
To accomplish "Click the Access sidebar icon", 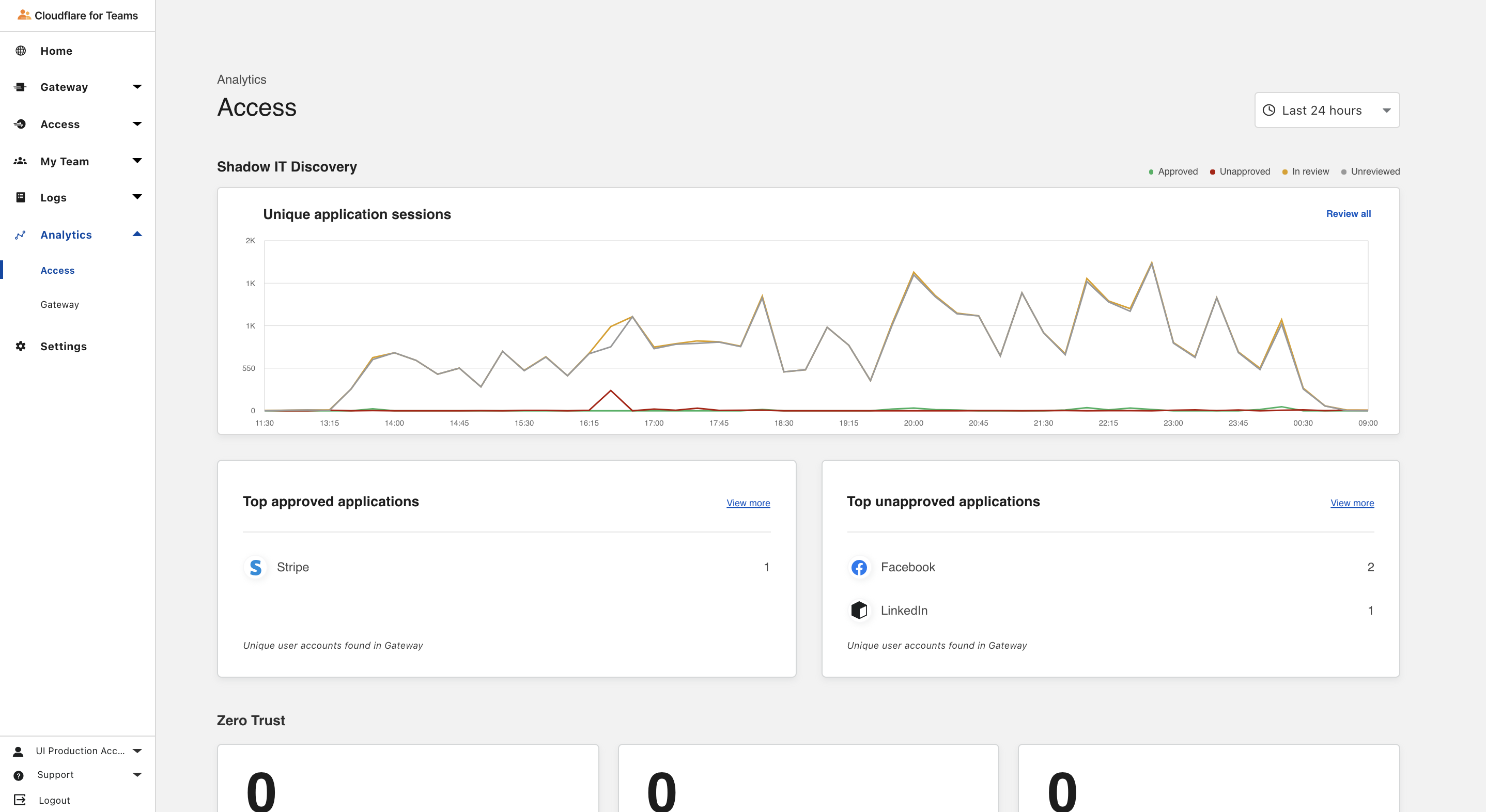I will coord(21,124).
